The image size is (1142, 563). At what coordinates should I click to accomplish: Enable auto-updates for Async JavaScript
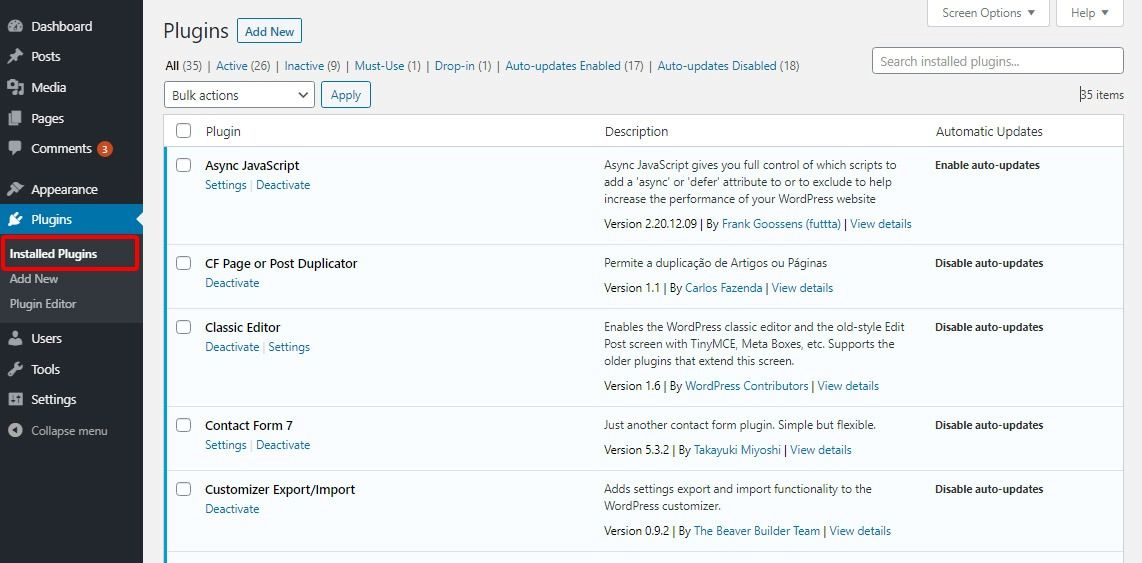click(x=988, y=165)
